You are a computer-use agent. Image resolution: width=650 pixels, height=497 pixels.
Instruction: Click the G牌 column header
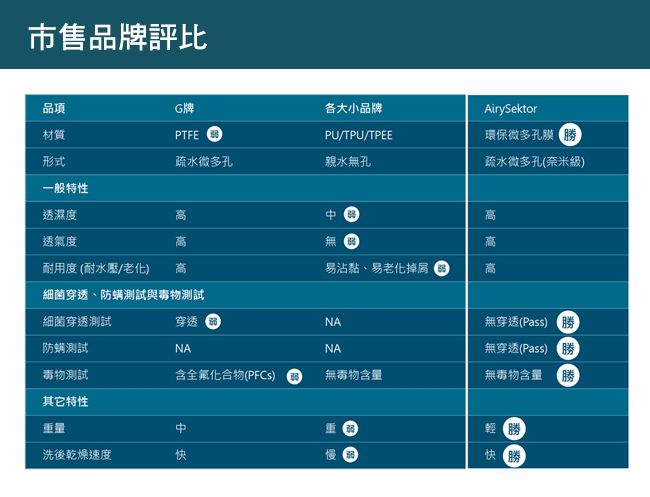[x=184, y=109]
